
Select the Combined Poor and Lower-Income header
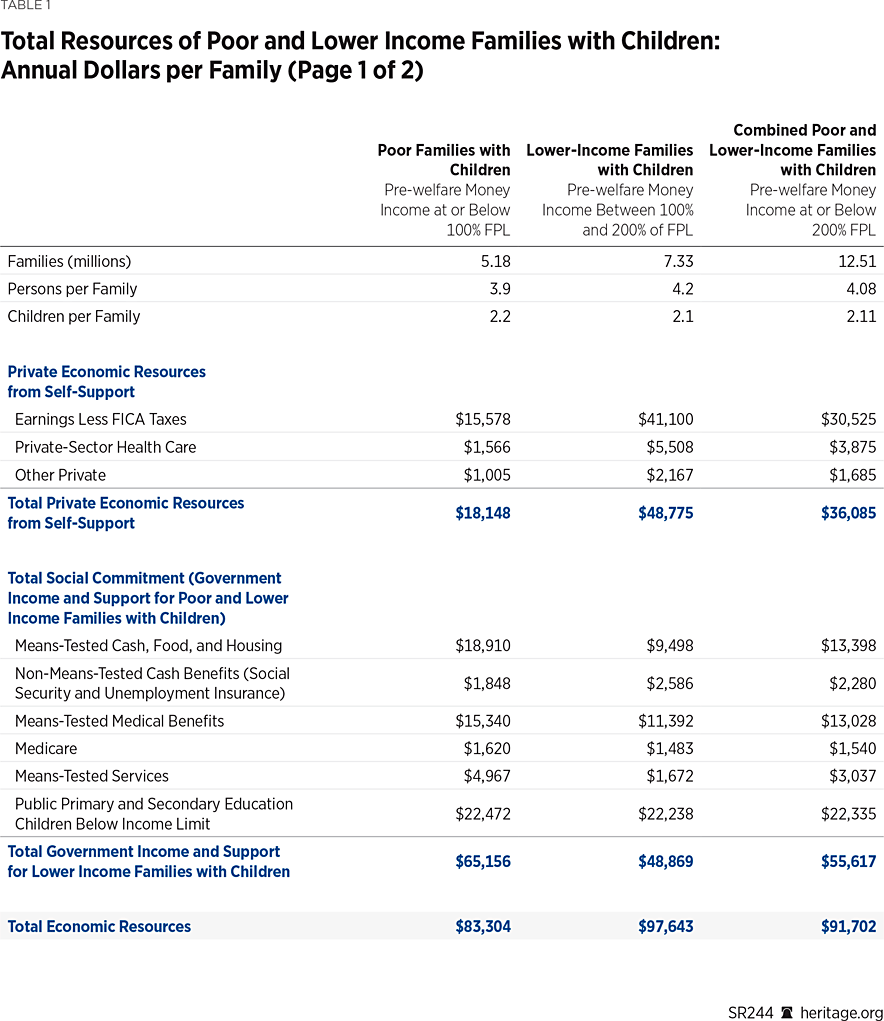click(793, 150)
